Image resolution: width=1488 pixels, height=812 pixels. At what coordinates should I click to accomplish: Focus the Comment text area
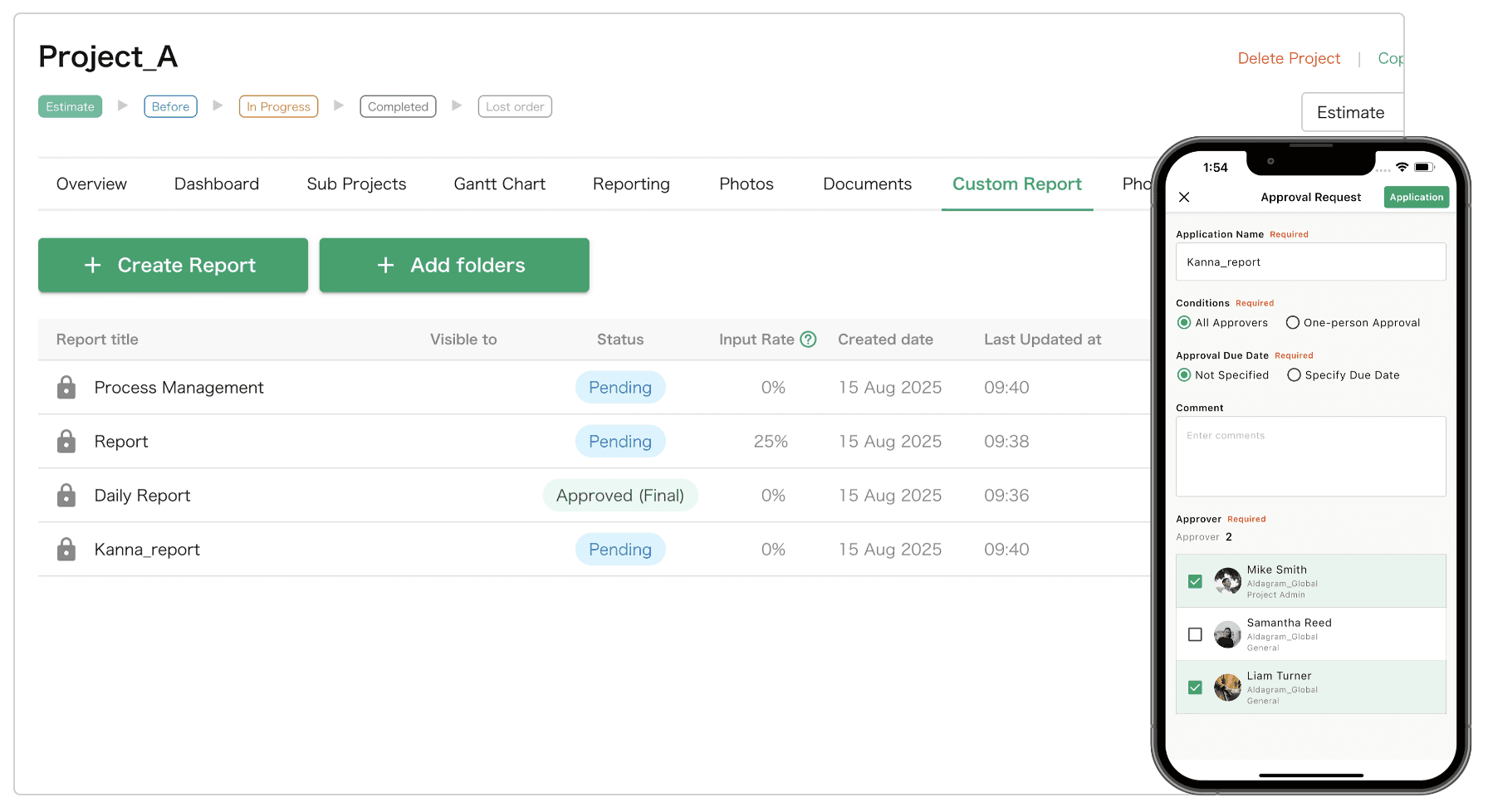click(1310, 457)
